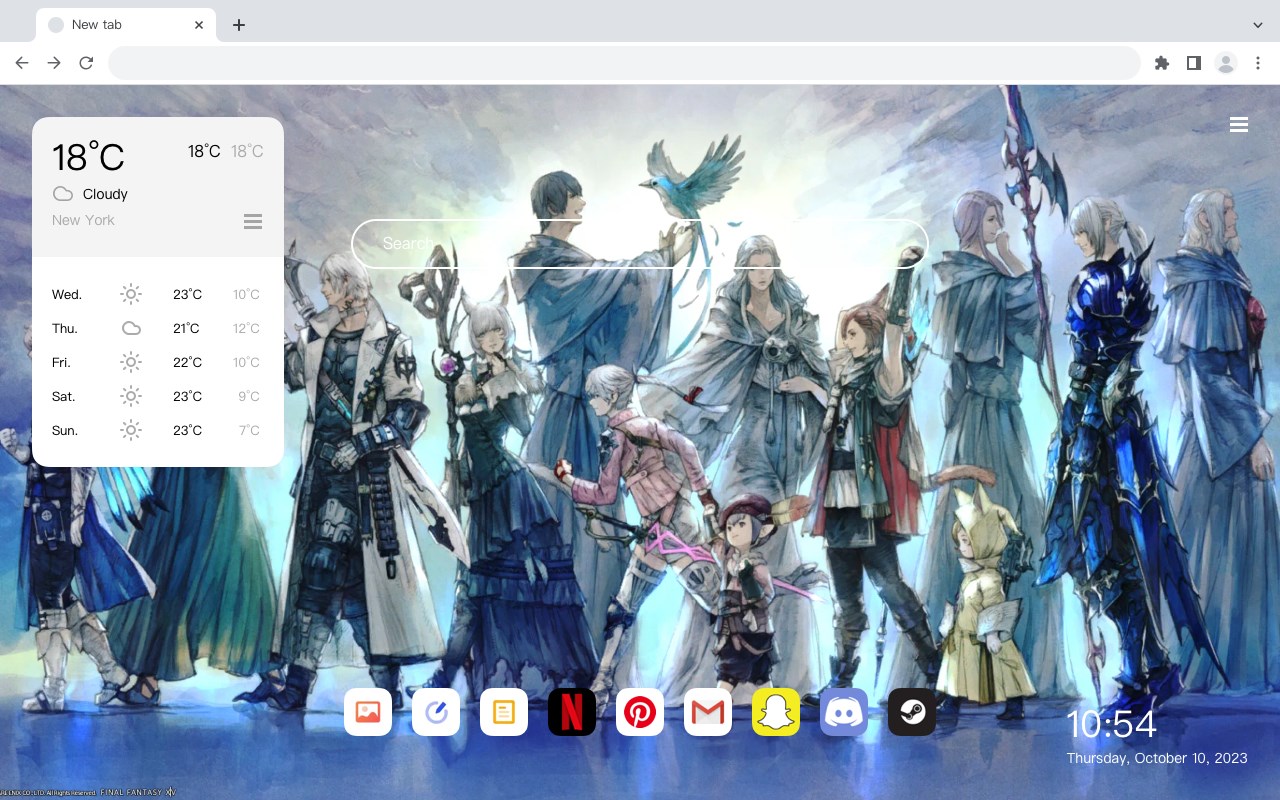
Task: Open the Chrome extensions puzzle icon
Action: [x=1162, y=63]
